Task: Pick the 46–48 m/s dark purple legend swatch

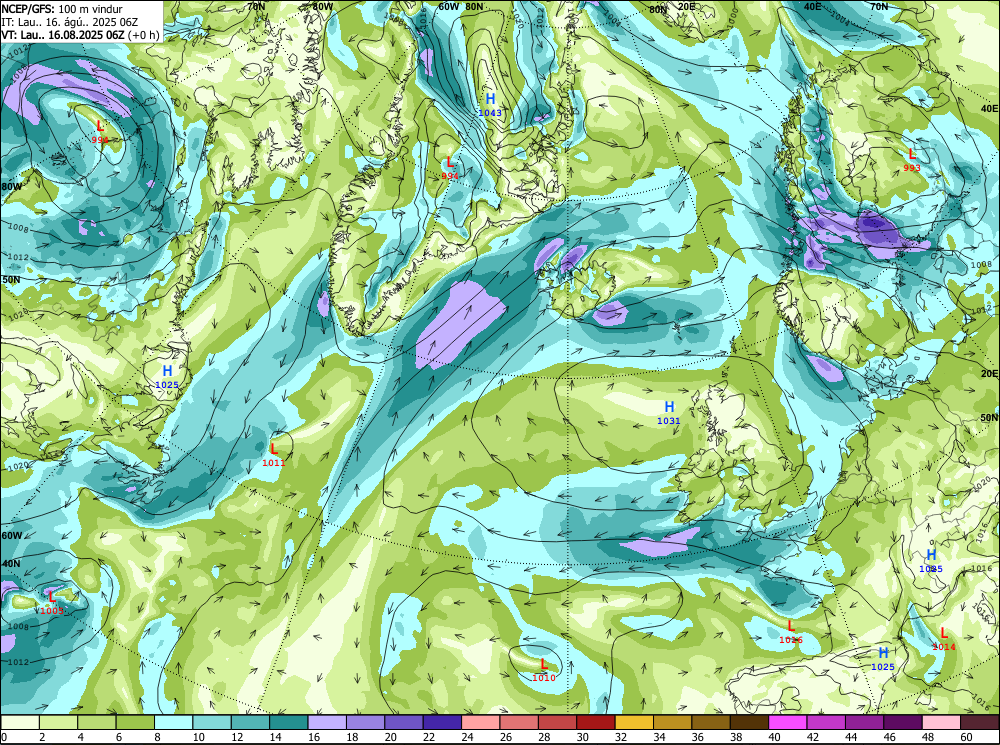Action: [x=903, y=722]
